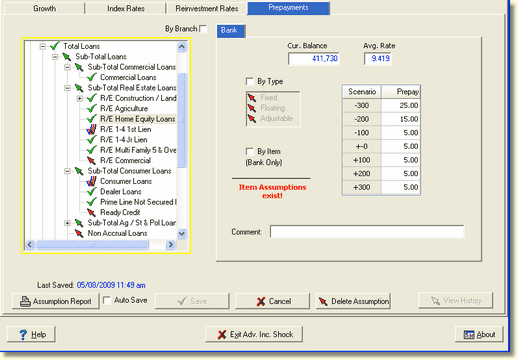518x360 pixels.
Task: Open the Assumption Report
Action: click(56, 301)
